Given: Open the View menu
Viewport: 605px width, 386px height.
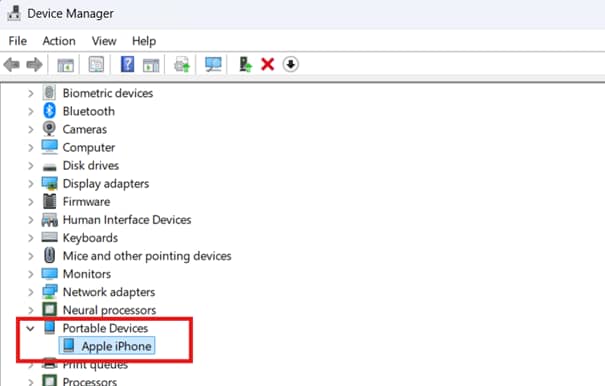Looking at the screenshot, I should point(104,41).
